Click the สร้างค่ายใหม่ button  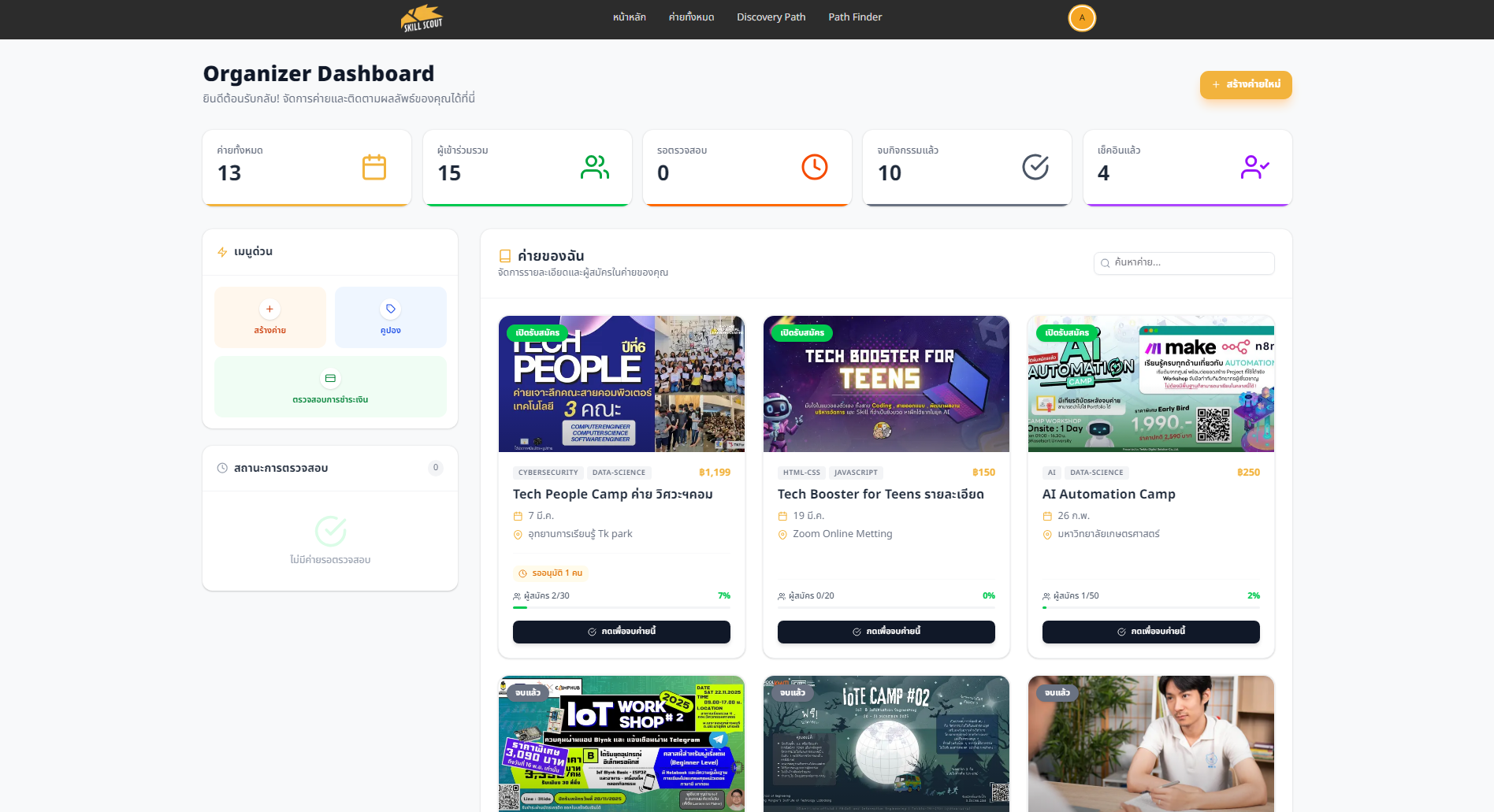[x=1246, y=85]
